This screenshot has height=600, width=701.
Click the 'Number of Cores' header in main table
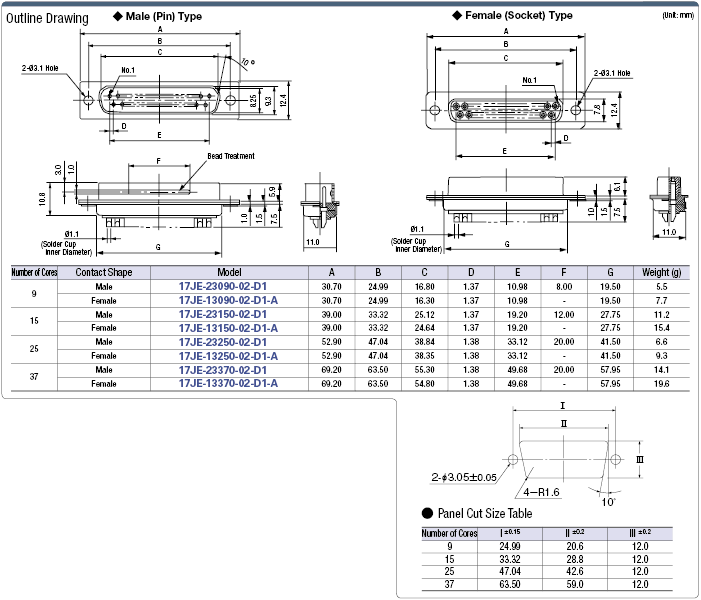pos(34,272)
